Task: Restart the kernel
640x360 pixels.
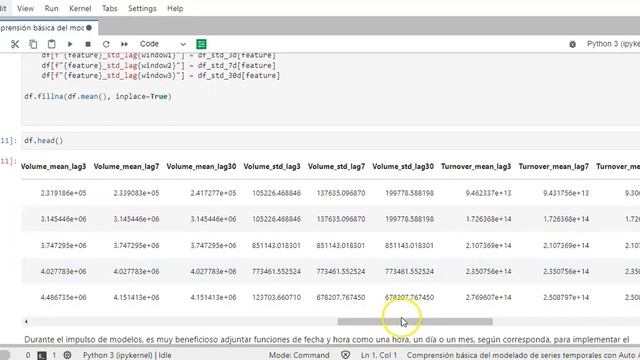Action: (x=106, y=44)
